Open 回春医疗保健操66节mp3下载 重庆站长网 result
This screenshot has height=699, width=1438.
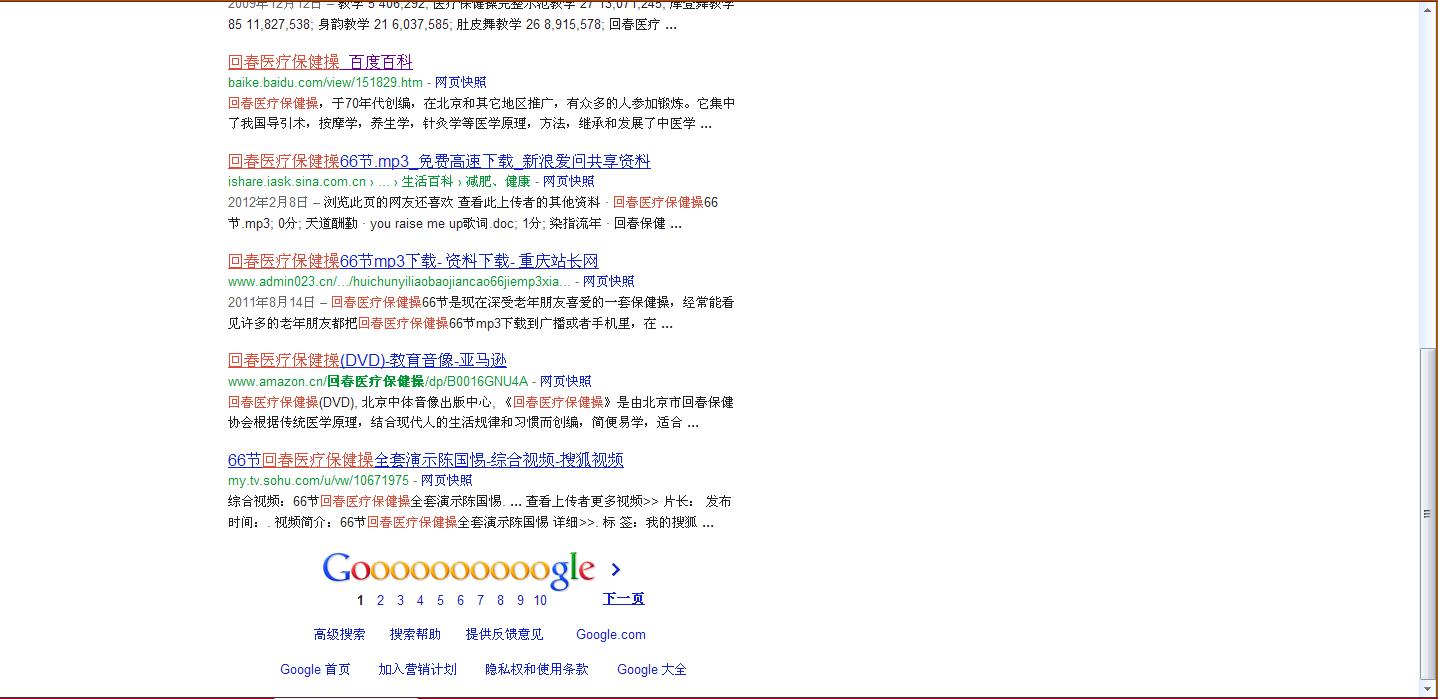click(x=413, y=261)
